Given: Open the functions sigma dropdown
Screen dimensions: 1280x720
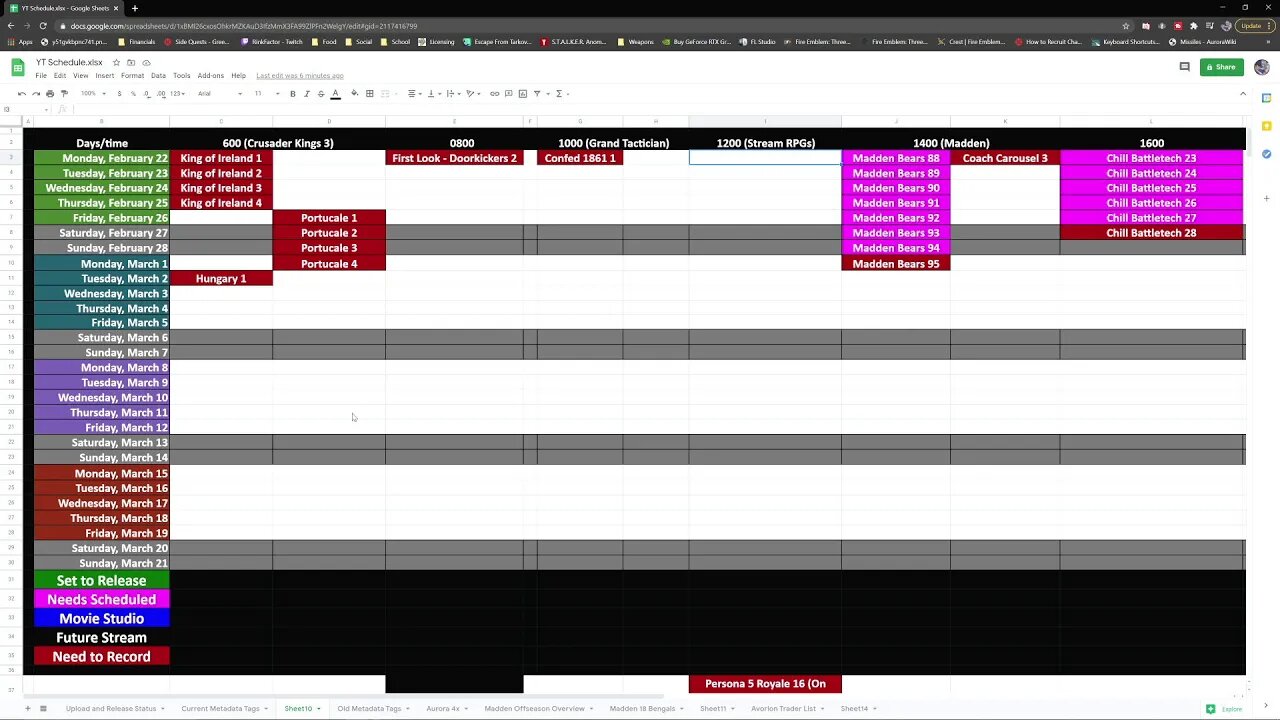Looking at the screenshot, I should tap(561, 93).
